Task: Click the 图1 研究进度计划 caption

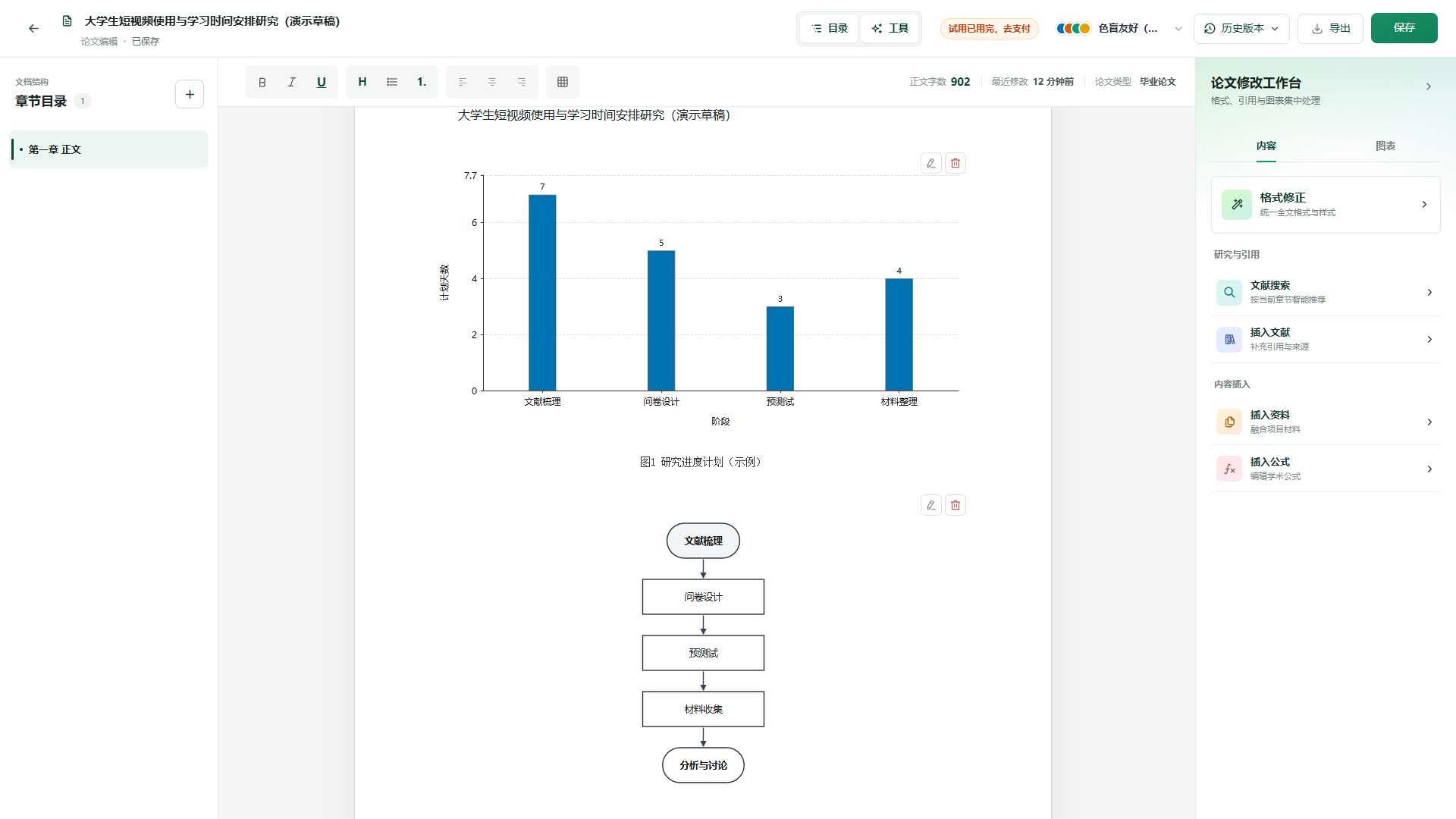Action: point(702,462)
